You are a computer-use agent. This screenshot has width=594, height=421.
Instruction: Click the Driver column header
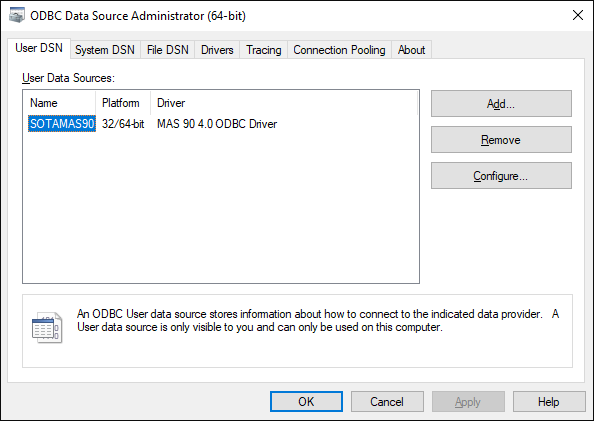[284, 103]
